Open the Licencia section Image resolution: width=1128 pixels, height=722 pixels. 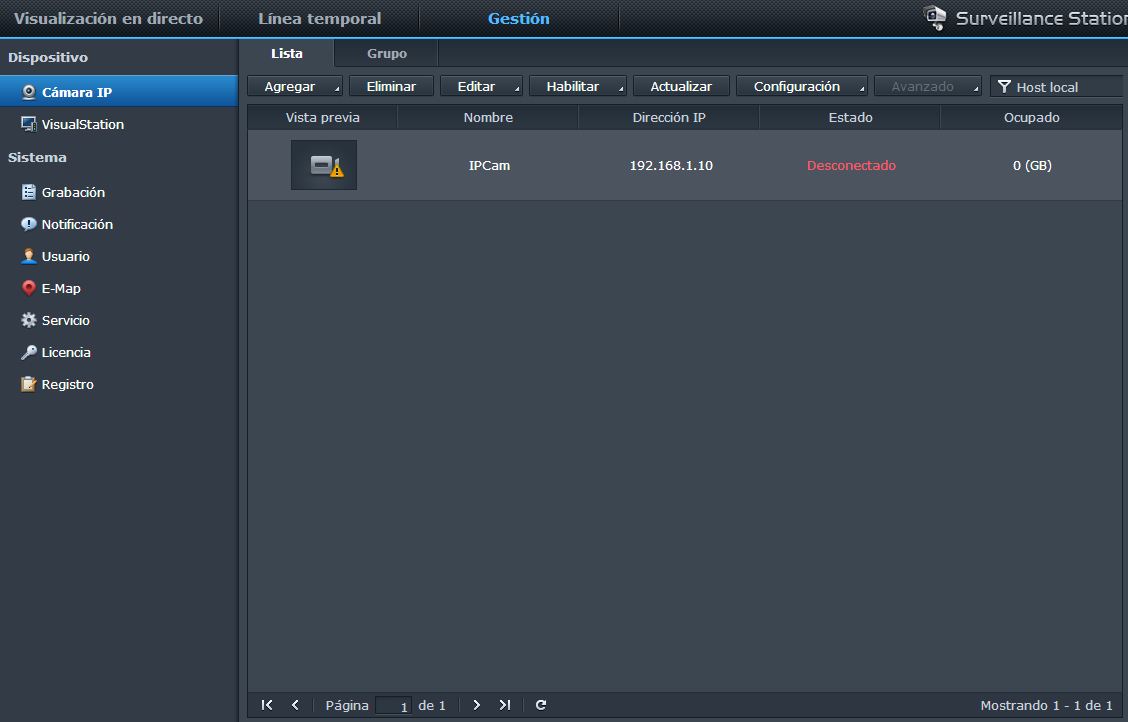pyautogui.click(x=62, y=352)
